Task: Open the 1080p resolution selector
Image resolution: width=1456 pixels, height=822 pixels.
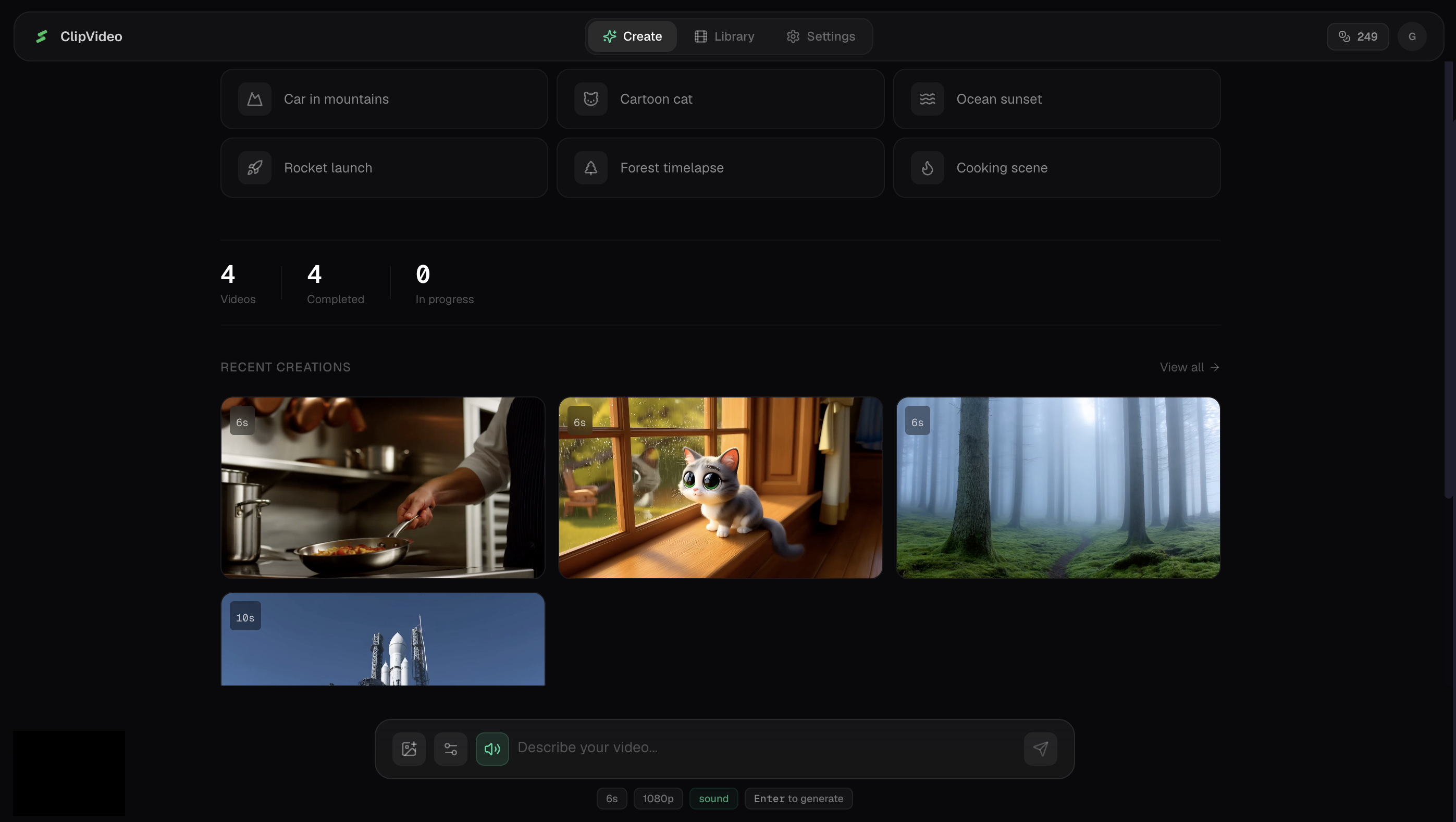Action: [x=658, y=798]
